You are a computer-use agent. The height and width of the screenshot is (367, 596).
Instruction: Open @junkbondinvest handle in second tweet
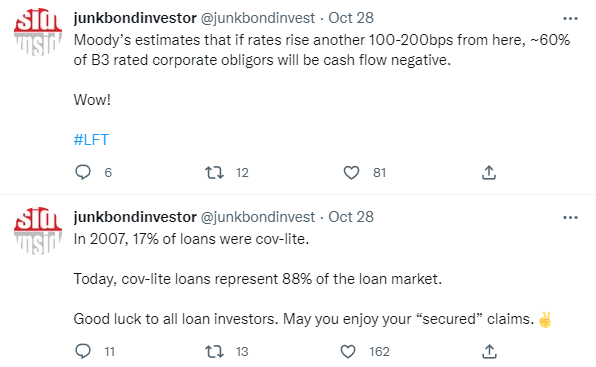click(257, 217)
